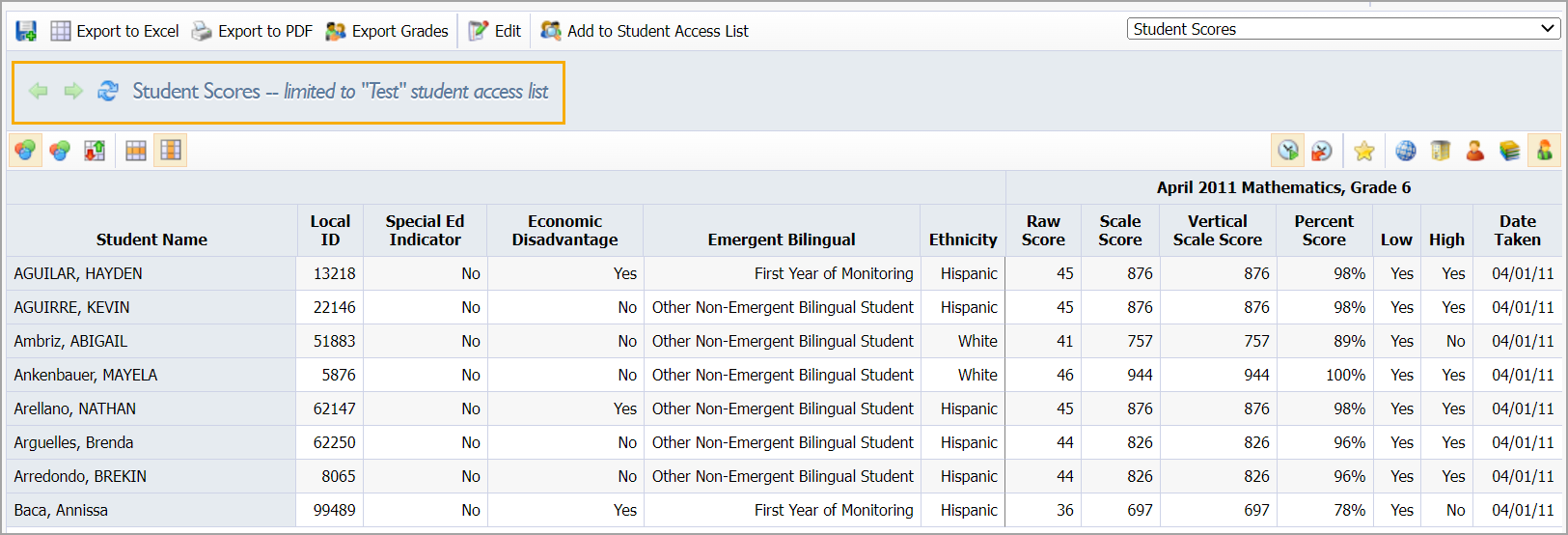Viewport: 1568px width, 535px height.
Task: Select the AGUILAR, HAYDEN student row
Action: click(78, 273)
